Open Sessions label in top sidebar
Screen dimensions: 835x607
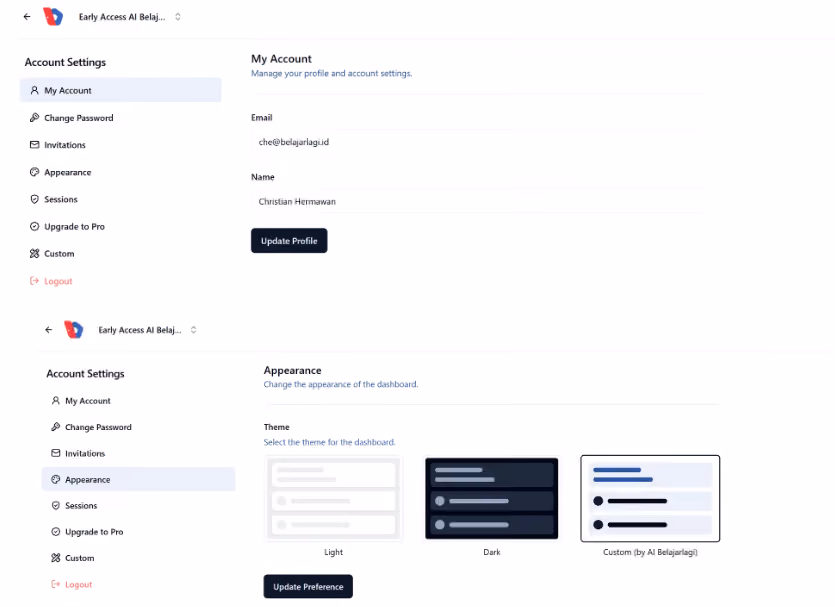pyautogui.click(x=61, y=199)
